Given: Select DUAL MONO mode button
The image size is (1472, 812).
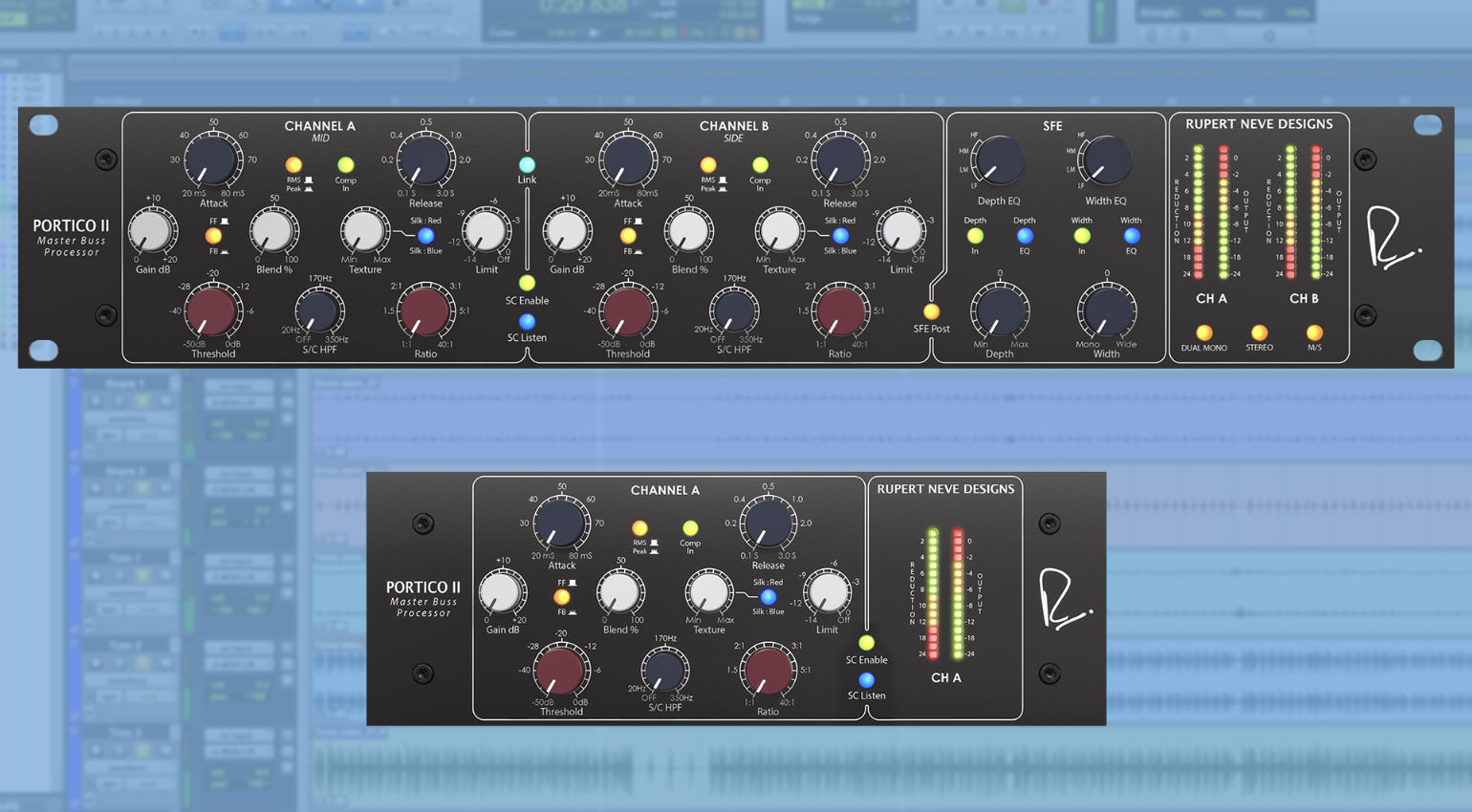Looking at the screenshot, I should pos(1204,332).
